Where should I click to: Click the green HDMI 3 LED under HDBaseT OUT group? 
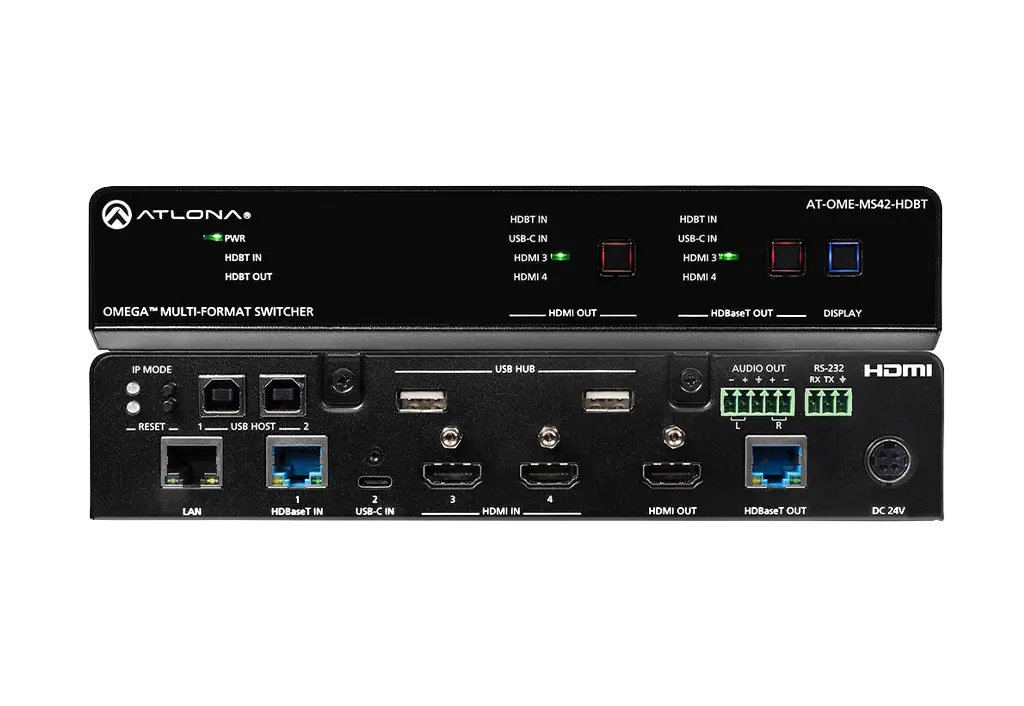pyautogui.click(x=729, y=257)
